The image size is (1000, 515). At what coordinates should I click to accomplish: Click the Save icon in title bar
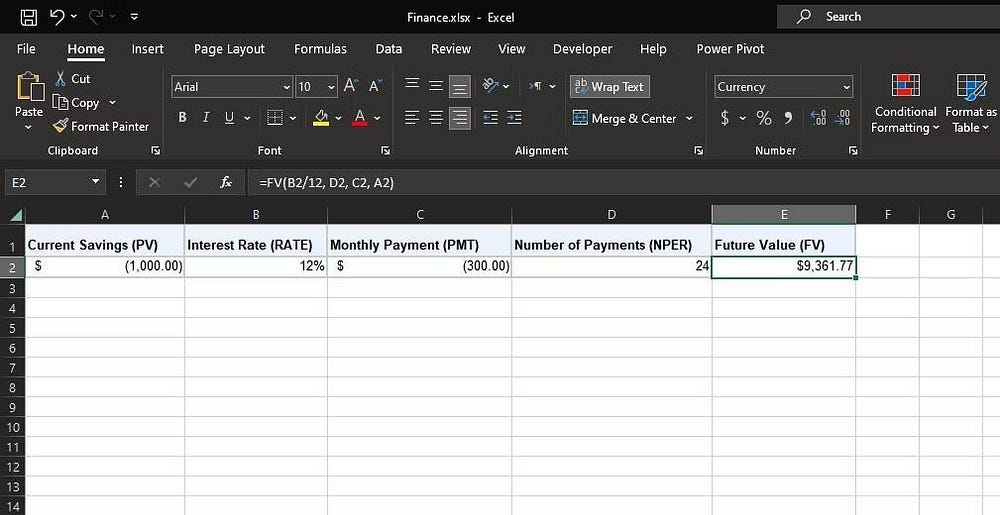click(x=29, y=17)
